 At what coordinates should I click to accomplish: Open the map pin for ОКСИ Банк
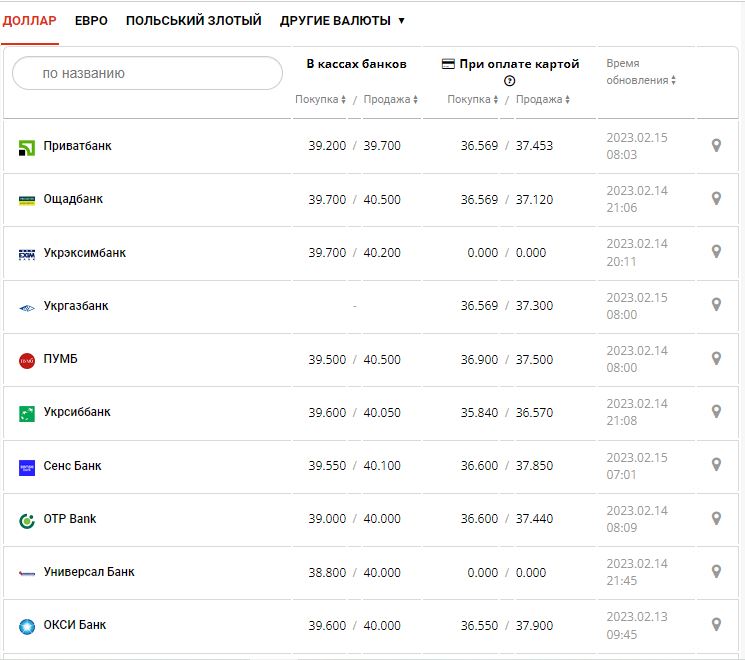[x=716, y=625]
